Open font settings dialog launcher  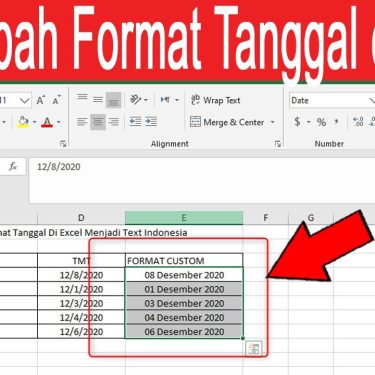pyautogui.click(x=63, y=144)
